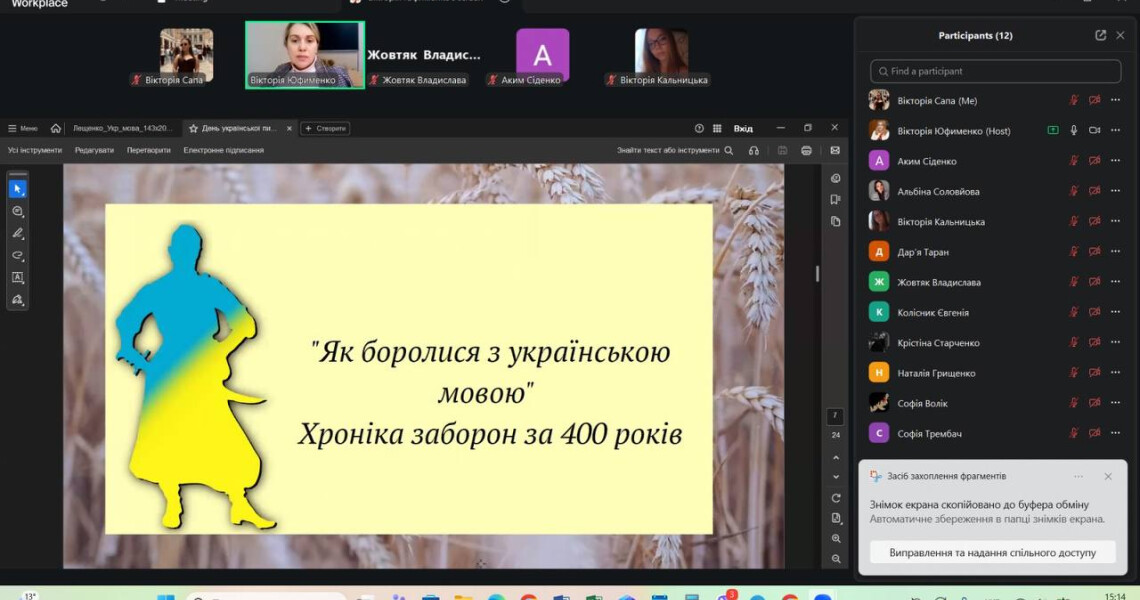Click the read aloud headphones icon
This screenshot has height=600, width=1140.
point(754,151)
